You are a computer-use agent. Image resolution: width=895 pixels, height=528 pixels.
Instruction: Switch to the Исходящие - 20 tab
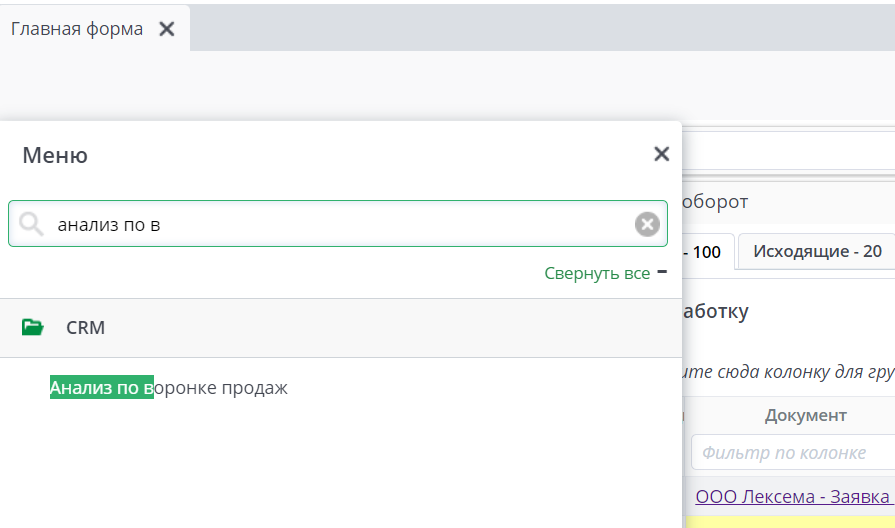click(817, 251)
